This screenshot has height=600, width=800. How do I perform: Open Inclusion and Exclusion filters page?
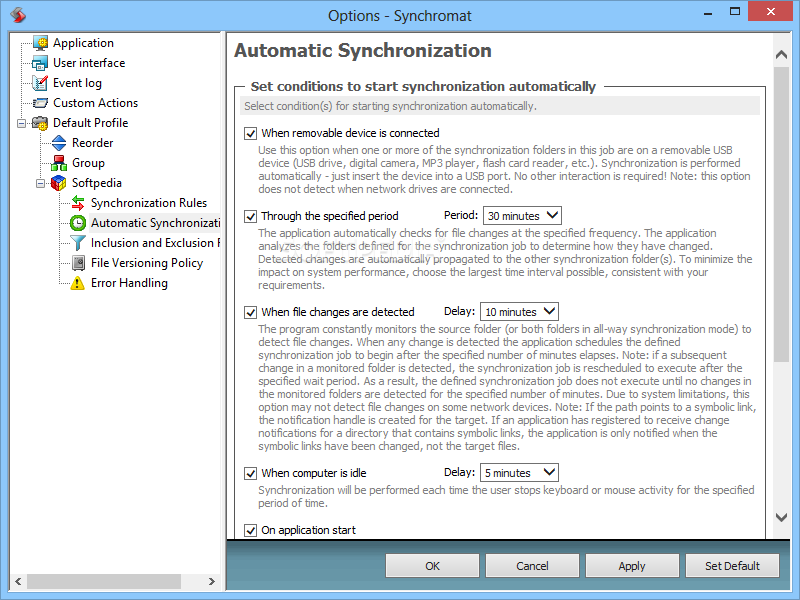(x=155, y=243)
